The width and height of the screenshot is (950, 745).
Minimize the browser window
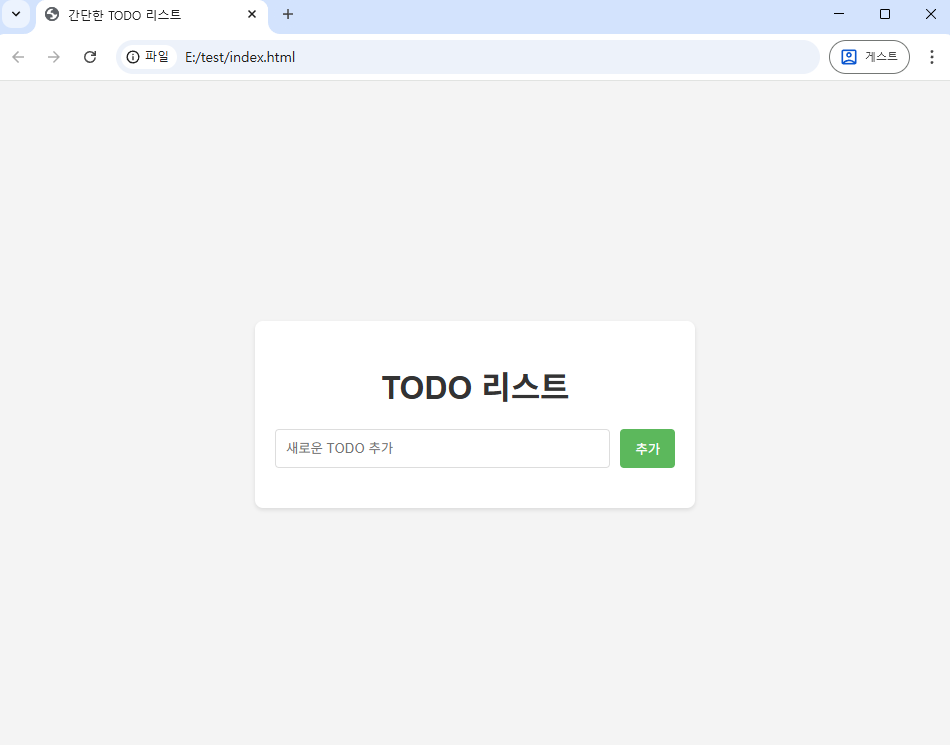point(839,14)
